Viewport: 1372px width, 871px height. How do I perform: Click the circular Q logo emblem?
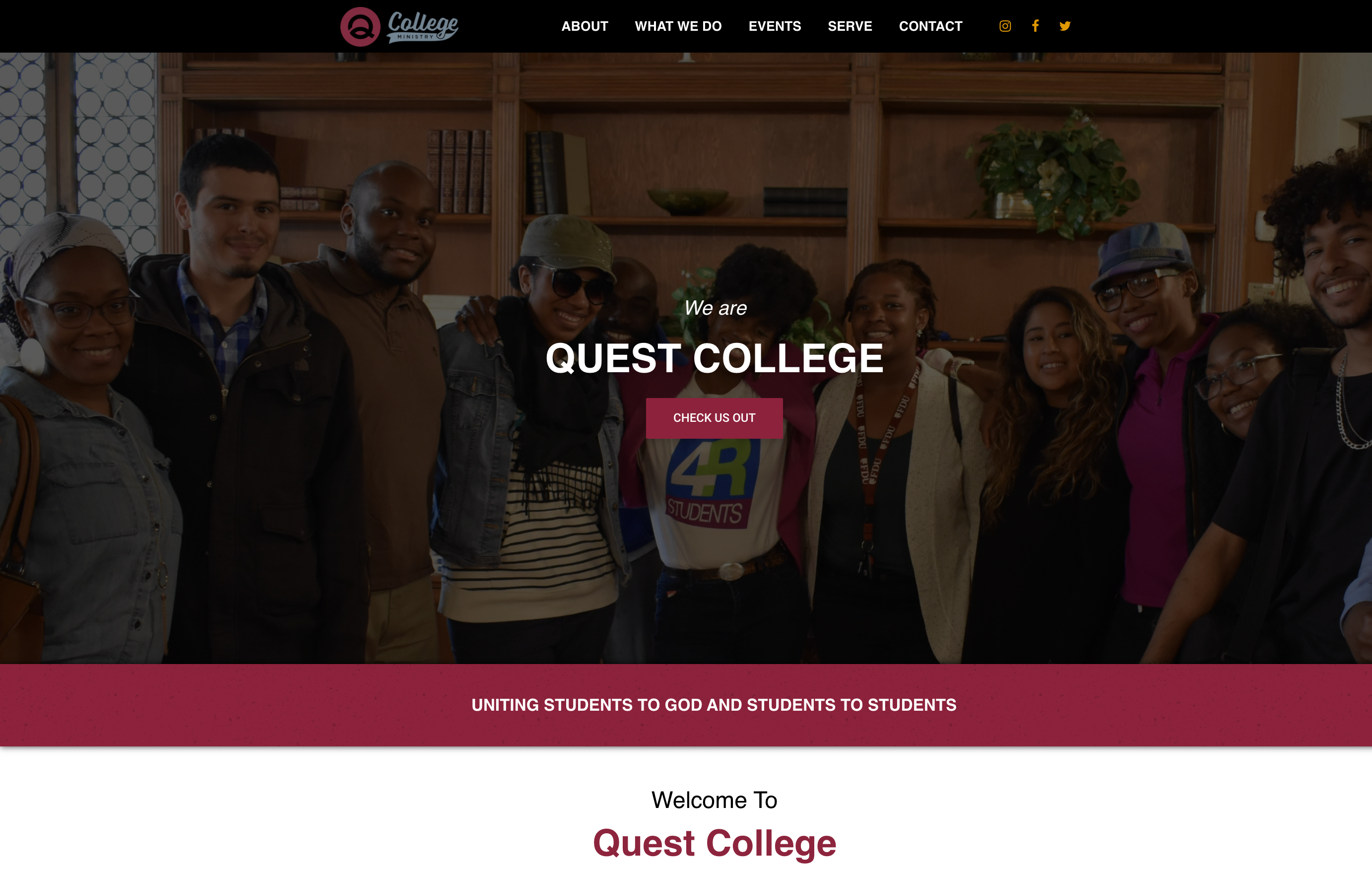point(360,26)
